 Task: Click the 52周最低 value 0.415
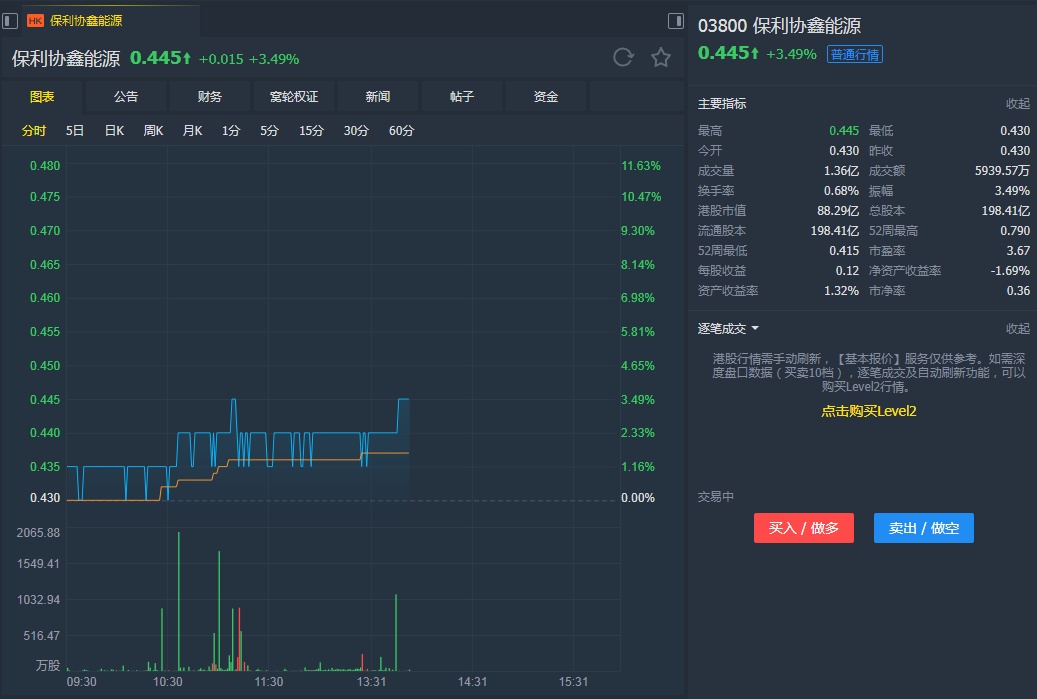click(x=844, y=251)
